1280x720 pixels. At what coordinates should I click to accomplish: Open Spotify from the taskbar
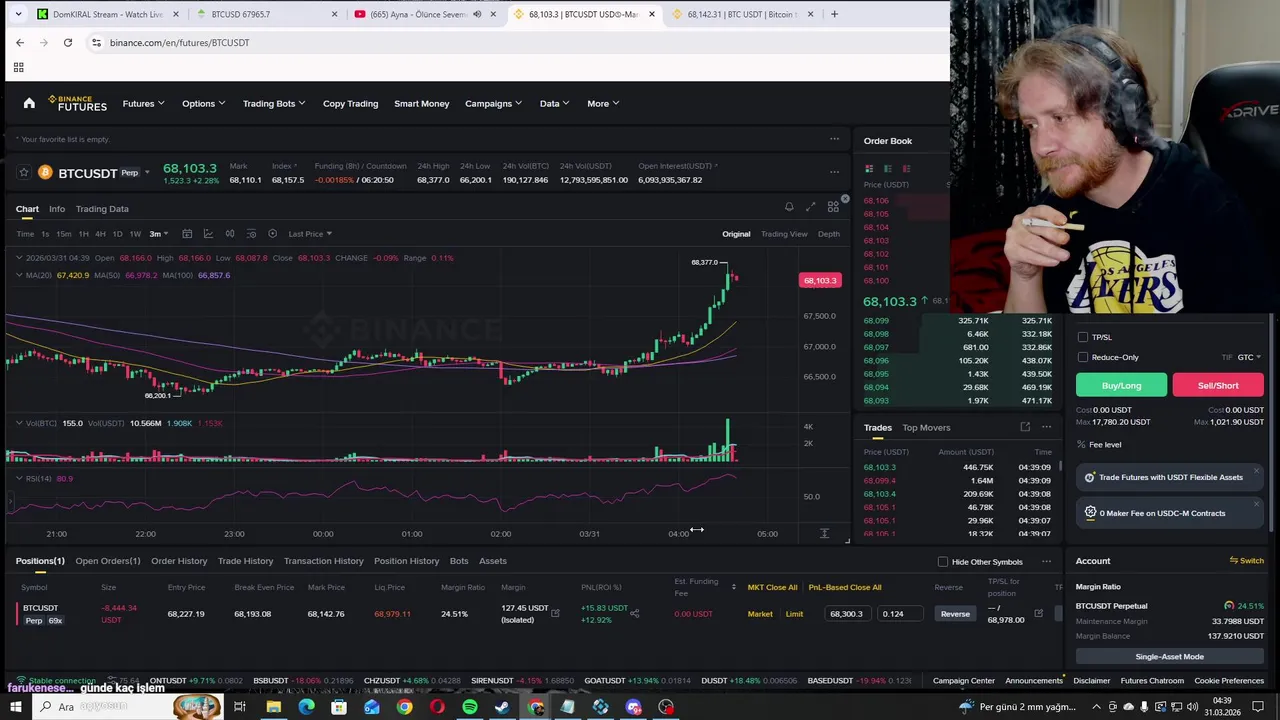(x=470, y=707)
